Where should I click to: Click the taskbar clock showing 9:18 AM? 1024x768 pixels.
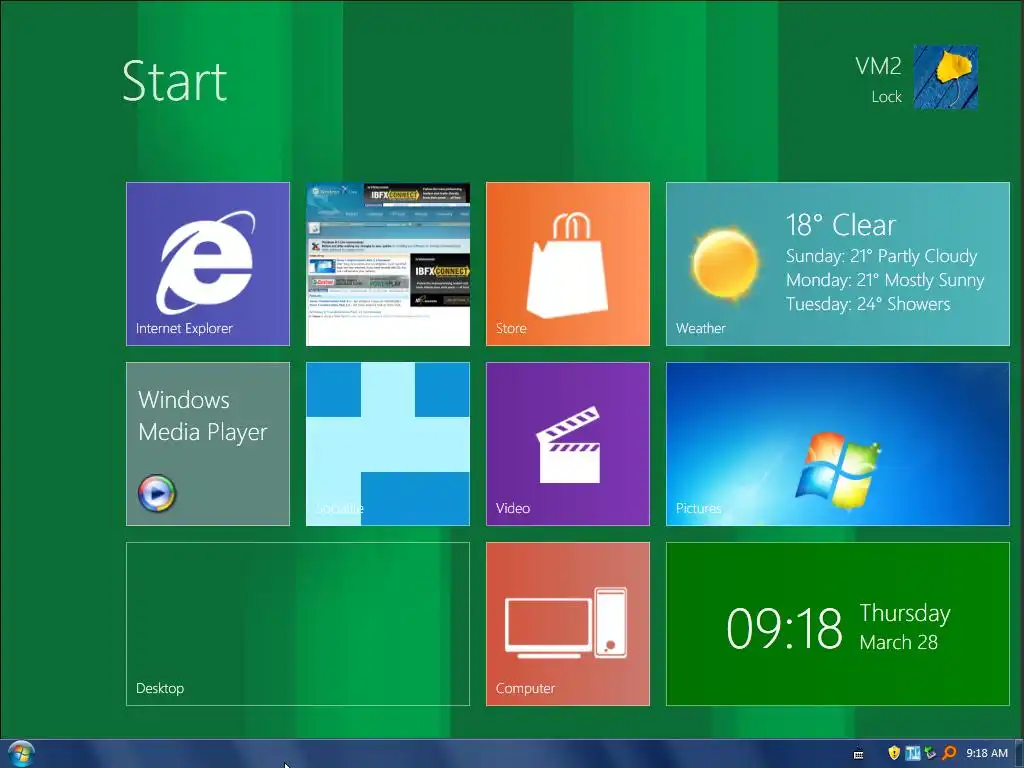[987, 753]
